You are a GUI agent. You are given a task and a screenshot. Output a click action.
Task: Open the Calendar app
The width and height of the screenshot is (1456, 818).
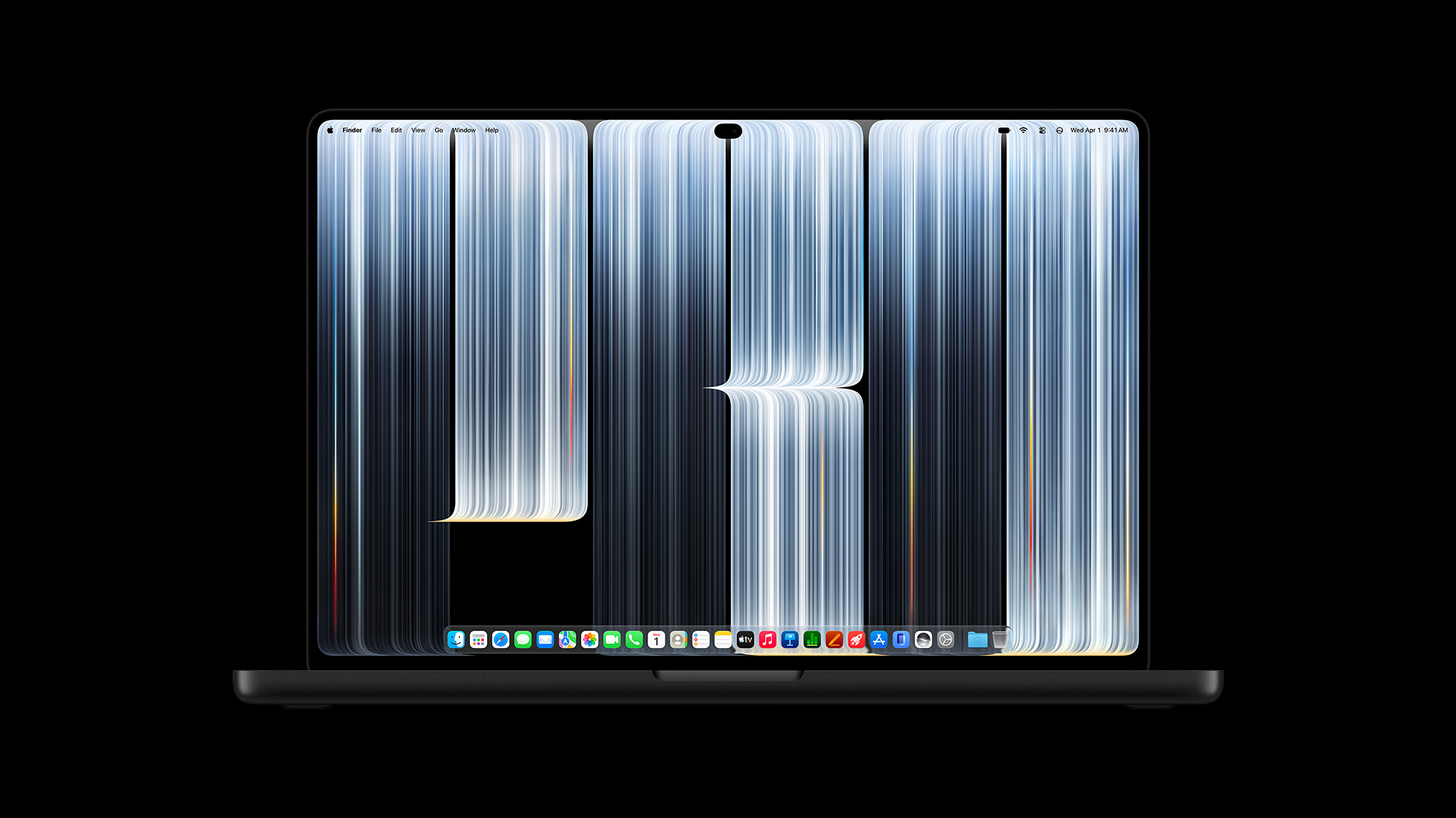pyautogui.click(x=656, y=640)
